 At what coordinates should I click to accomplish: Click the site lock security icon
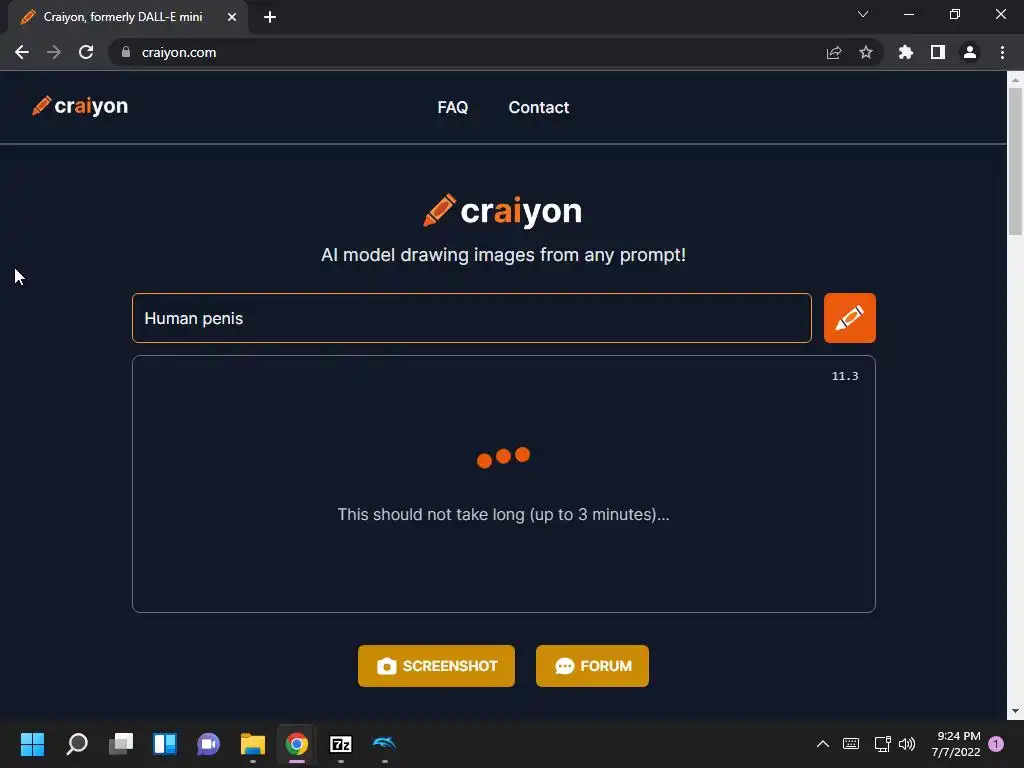click(126, 52)
